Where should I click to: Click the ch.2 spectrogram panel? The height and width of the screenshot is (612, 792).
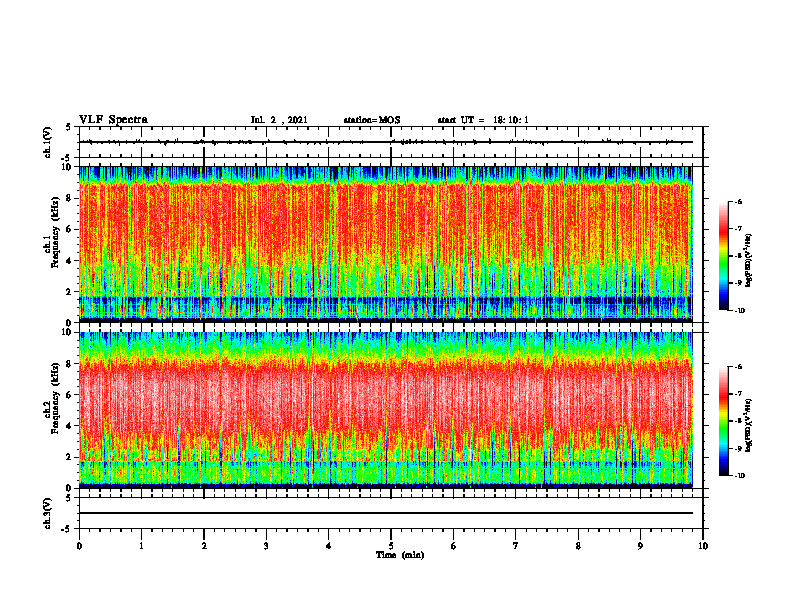pyautogui.click(x=386, y=410)
